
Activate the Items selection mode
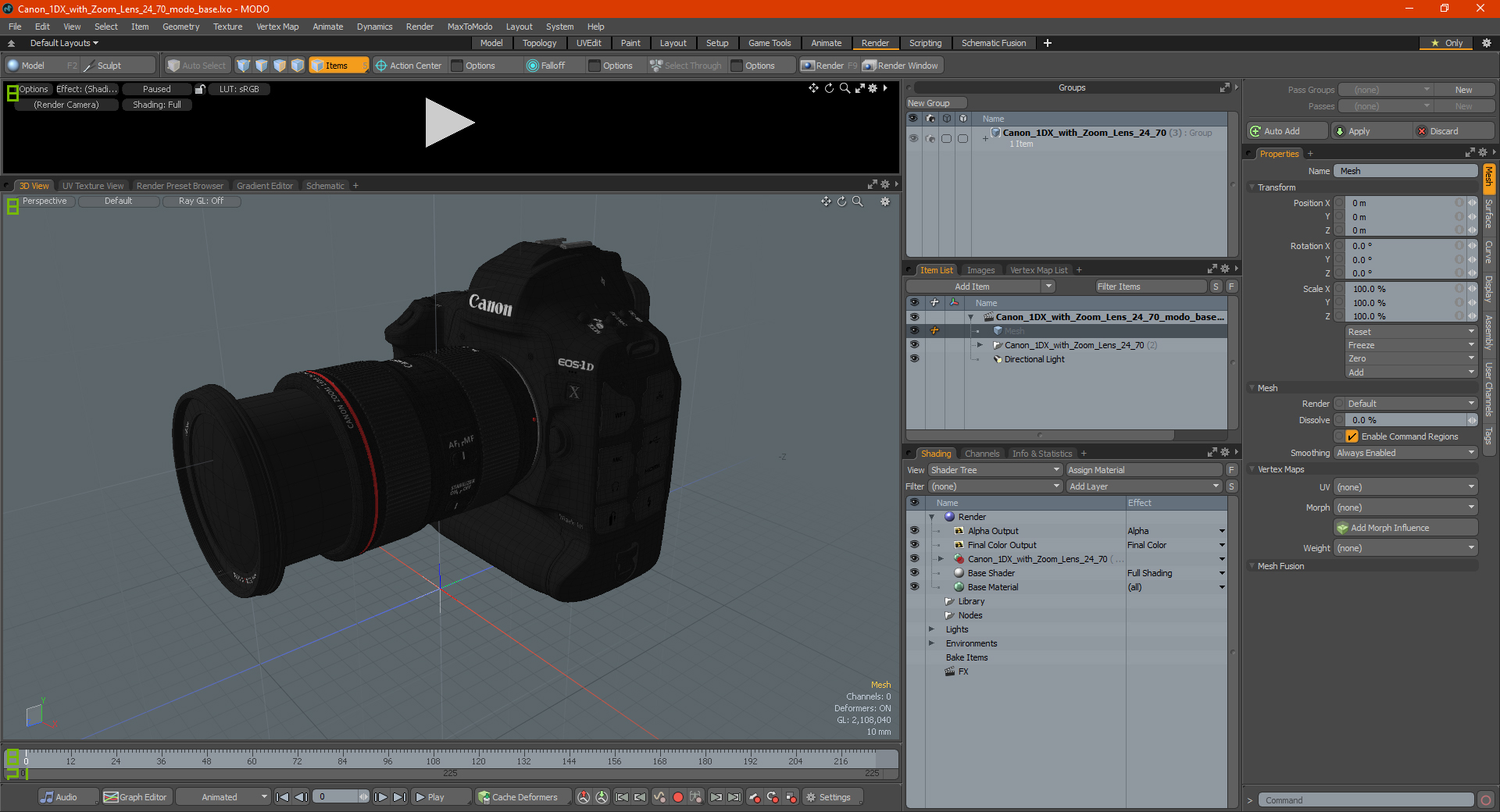pyautogui.click(x=337, y=66)
